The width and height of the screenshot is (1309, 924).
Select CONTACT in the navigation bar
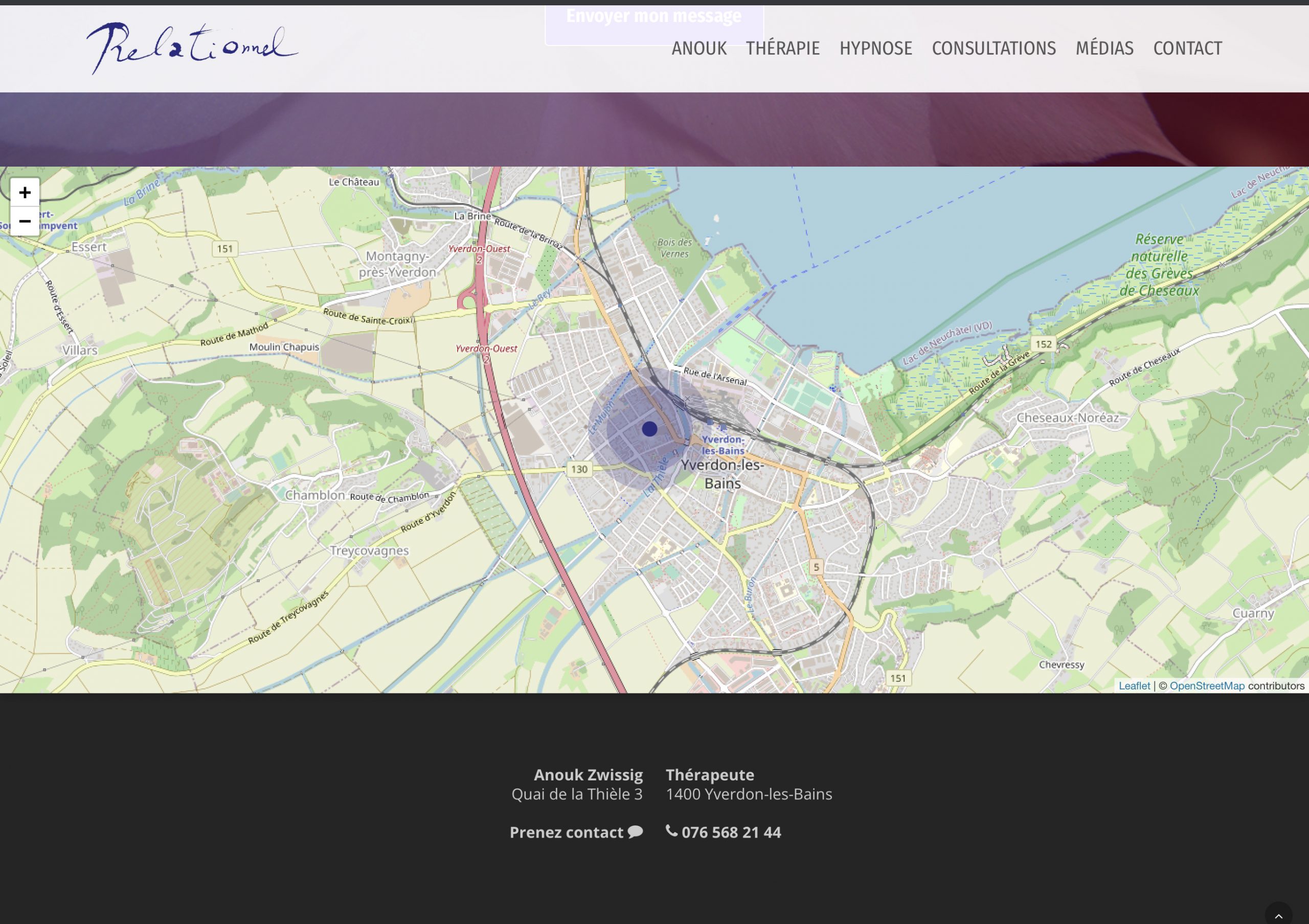click(1186, 49)
